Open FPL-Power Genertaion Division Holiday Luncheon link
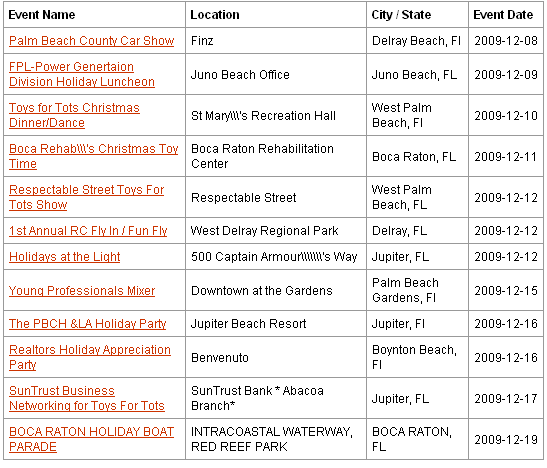This screenshot has height=468, width=547. 82,74
